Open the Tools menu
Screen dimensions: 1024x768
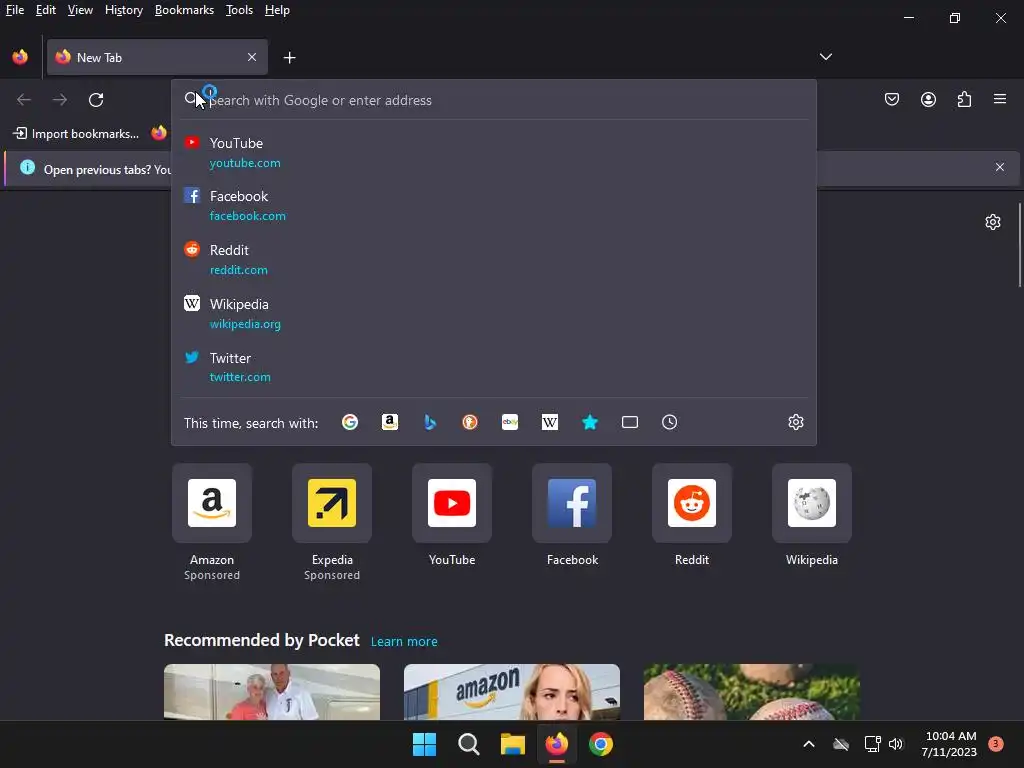[239, 10]
